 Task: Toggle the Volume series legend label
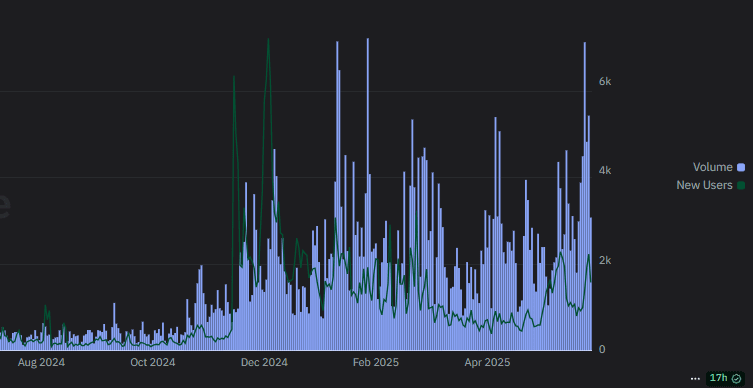[712, 167]
